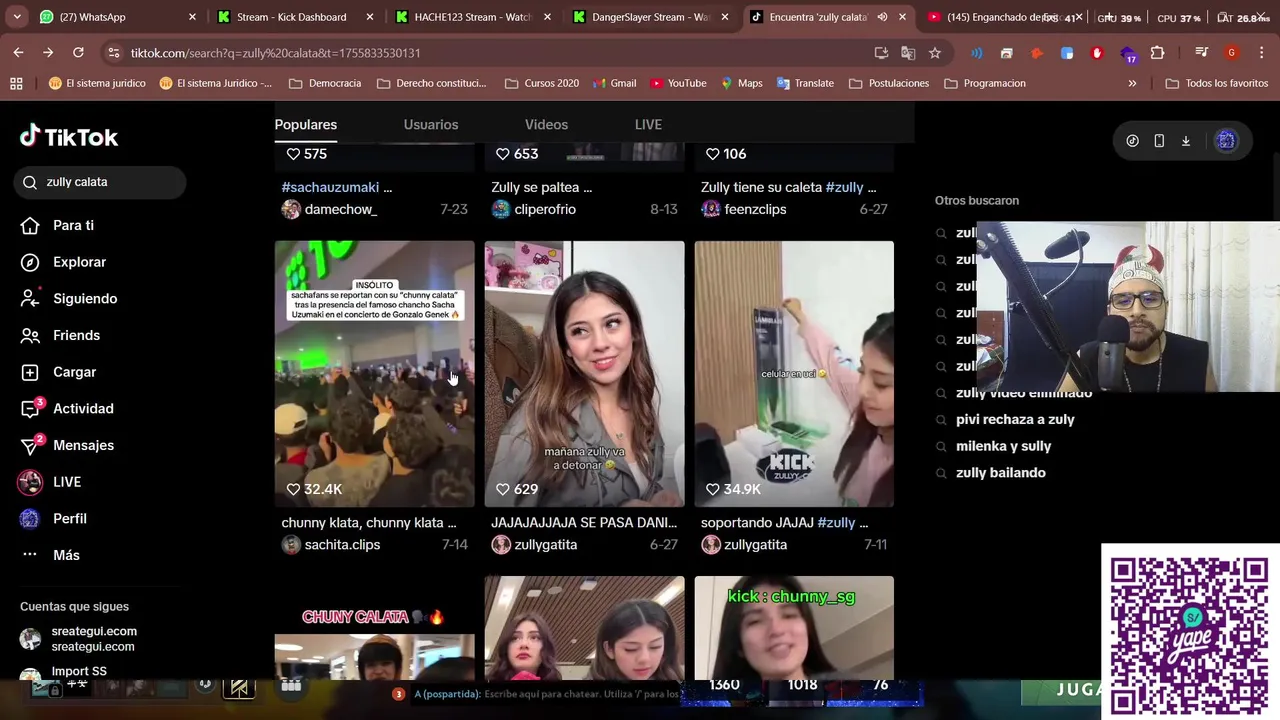Screen dimensions: 1280x720
Task: Open the profile avatar in TikTok header
Action: click(x=1226, y=141)
